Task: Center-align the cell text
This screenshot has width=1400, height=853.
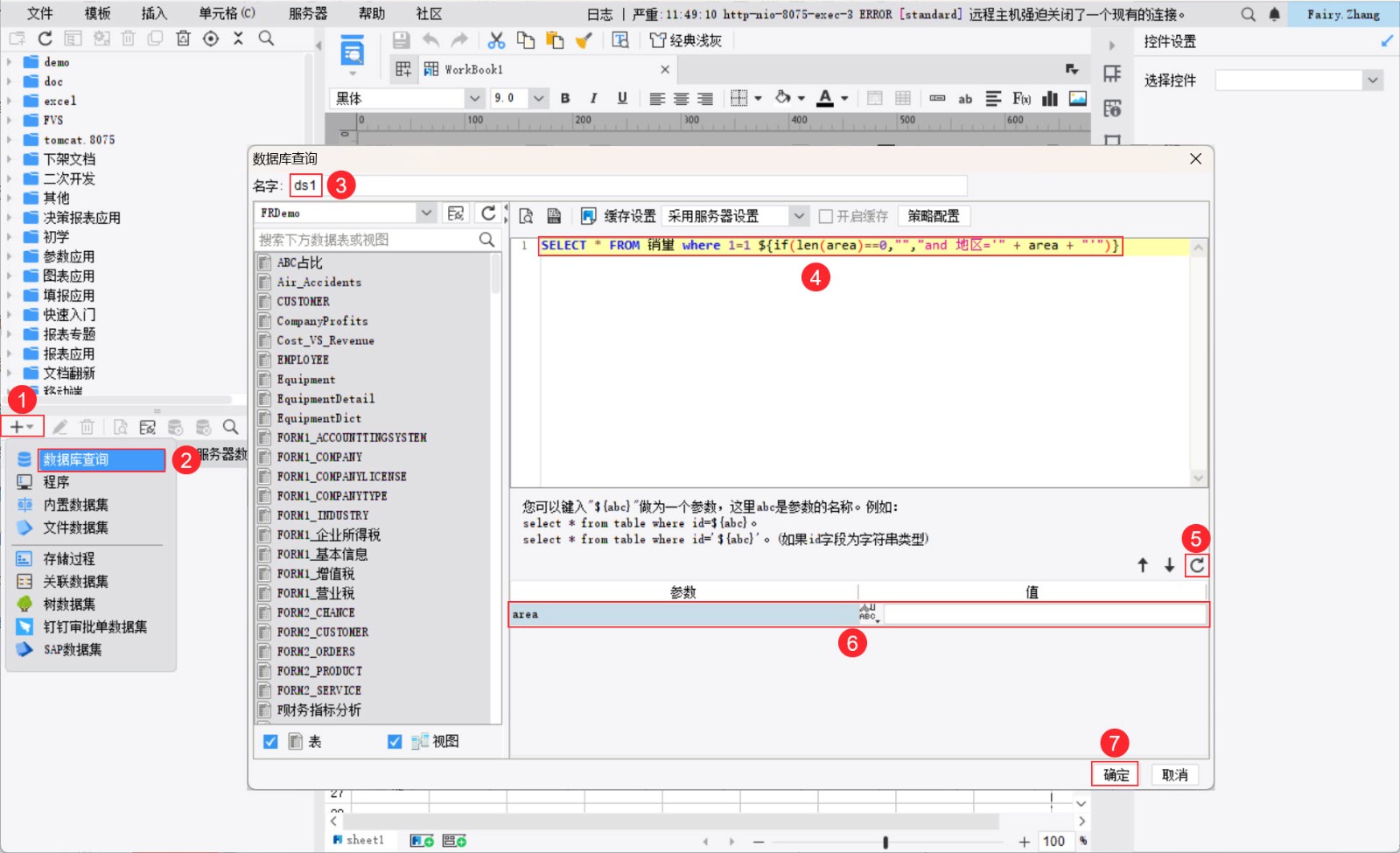Action: (681, 99)
